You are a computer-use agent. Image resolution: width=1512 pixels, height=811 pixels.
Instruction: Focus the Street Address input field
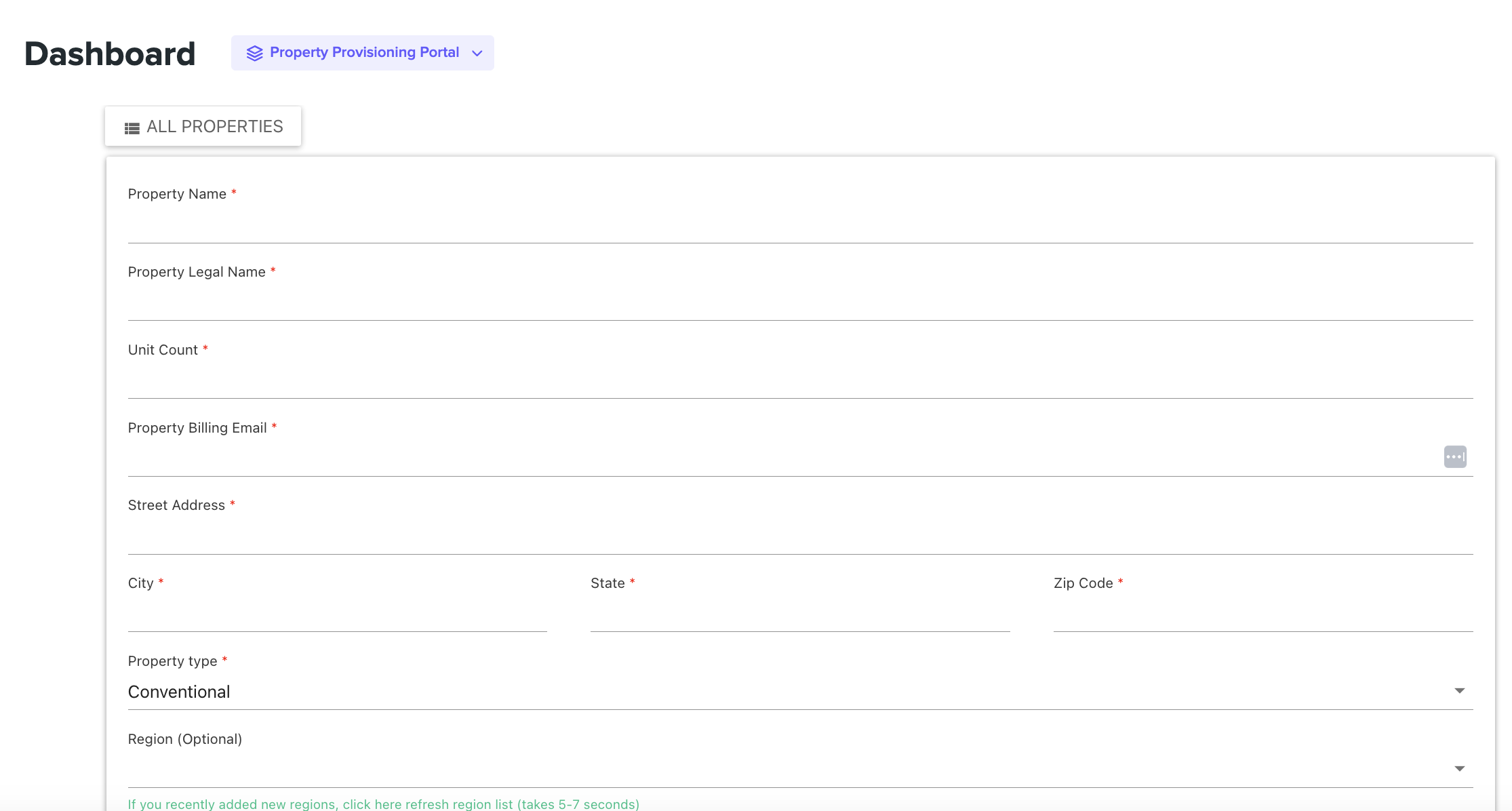(x=800, y=536)
